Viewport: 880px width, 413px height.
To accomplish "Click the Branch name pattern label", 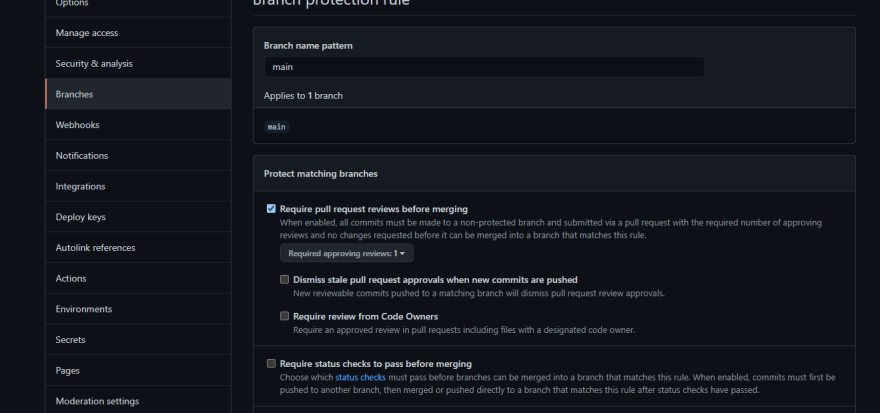I will coord(308,45).
